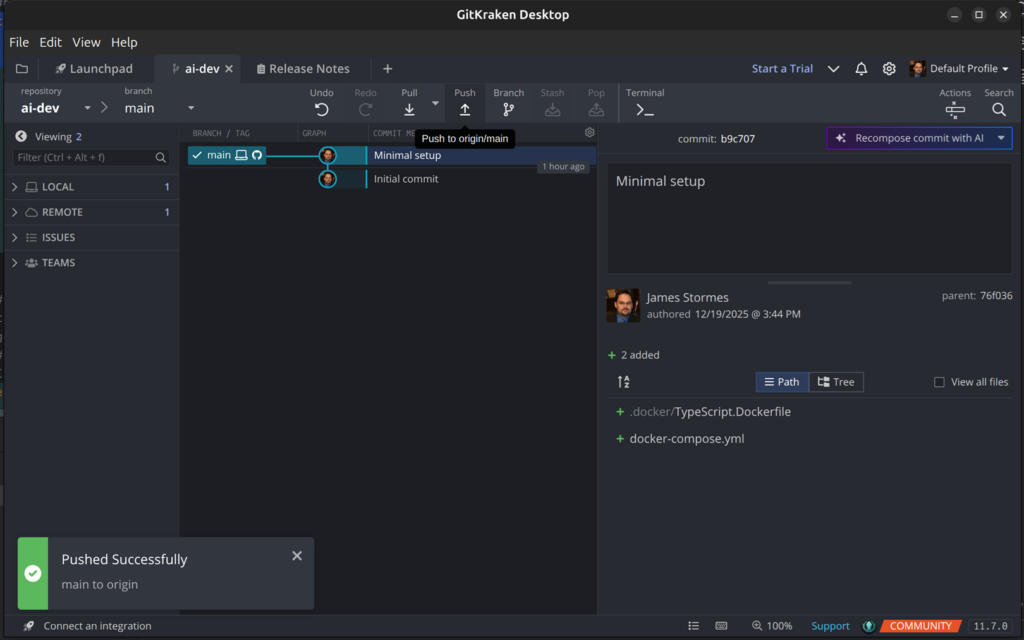1024x640 pixels.
Task: Switch file list to Tree view
Action: [836, 382]
